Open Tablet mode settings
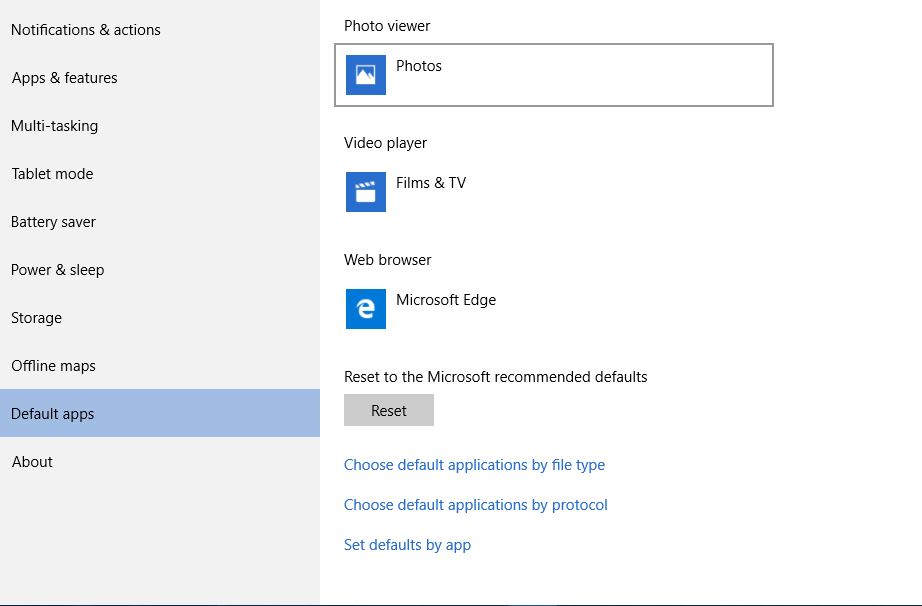Screen dimensions: 922x606 [52, 174]
